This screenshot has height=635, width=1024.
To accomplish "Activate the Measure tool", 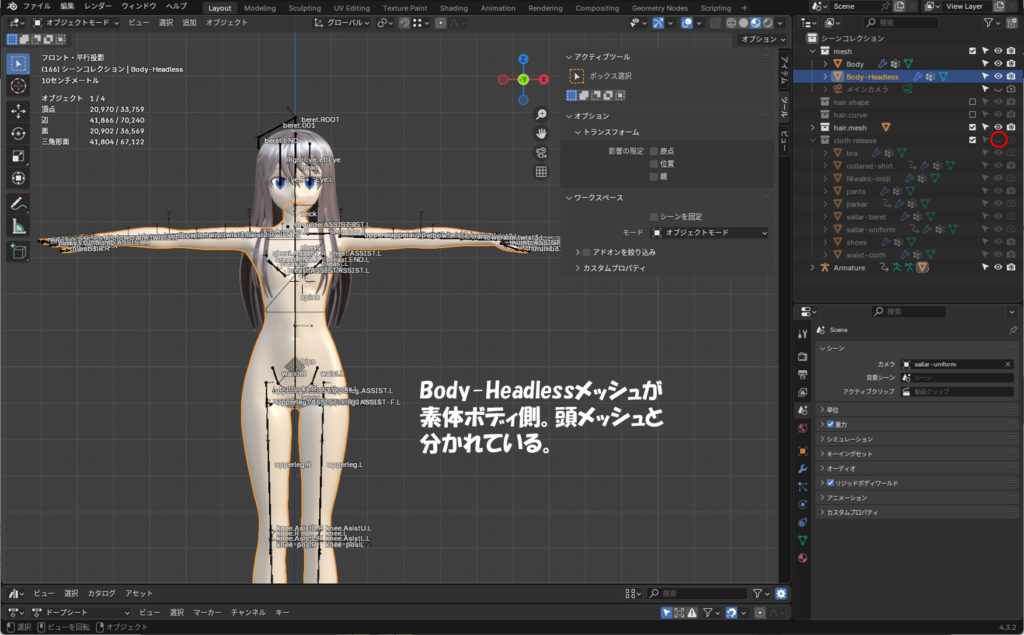I will coord(18,226).
